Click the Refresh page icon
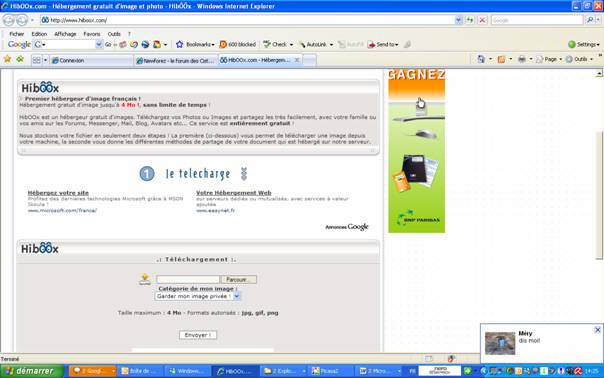 470,20
